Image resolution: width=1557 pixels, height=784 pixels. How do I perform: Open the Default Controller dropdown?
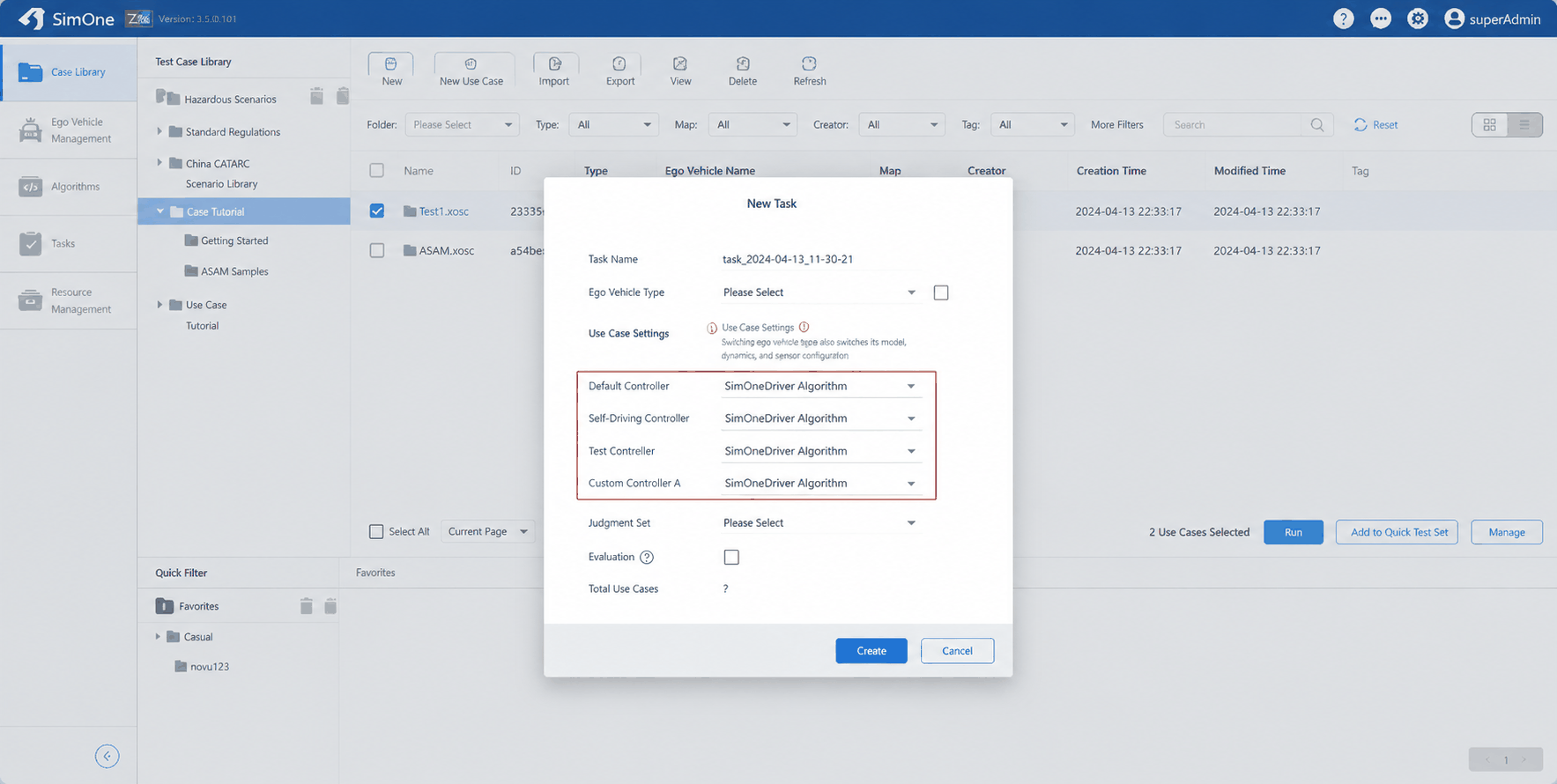tap(820, 386)
